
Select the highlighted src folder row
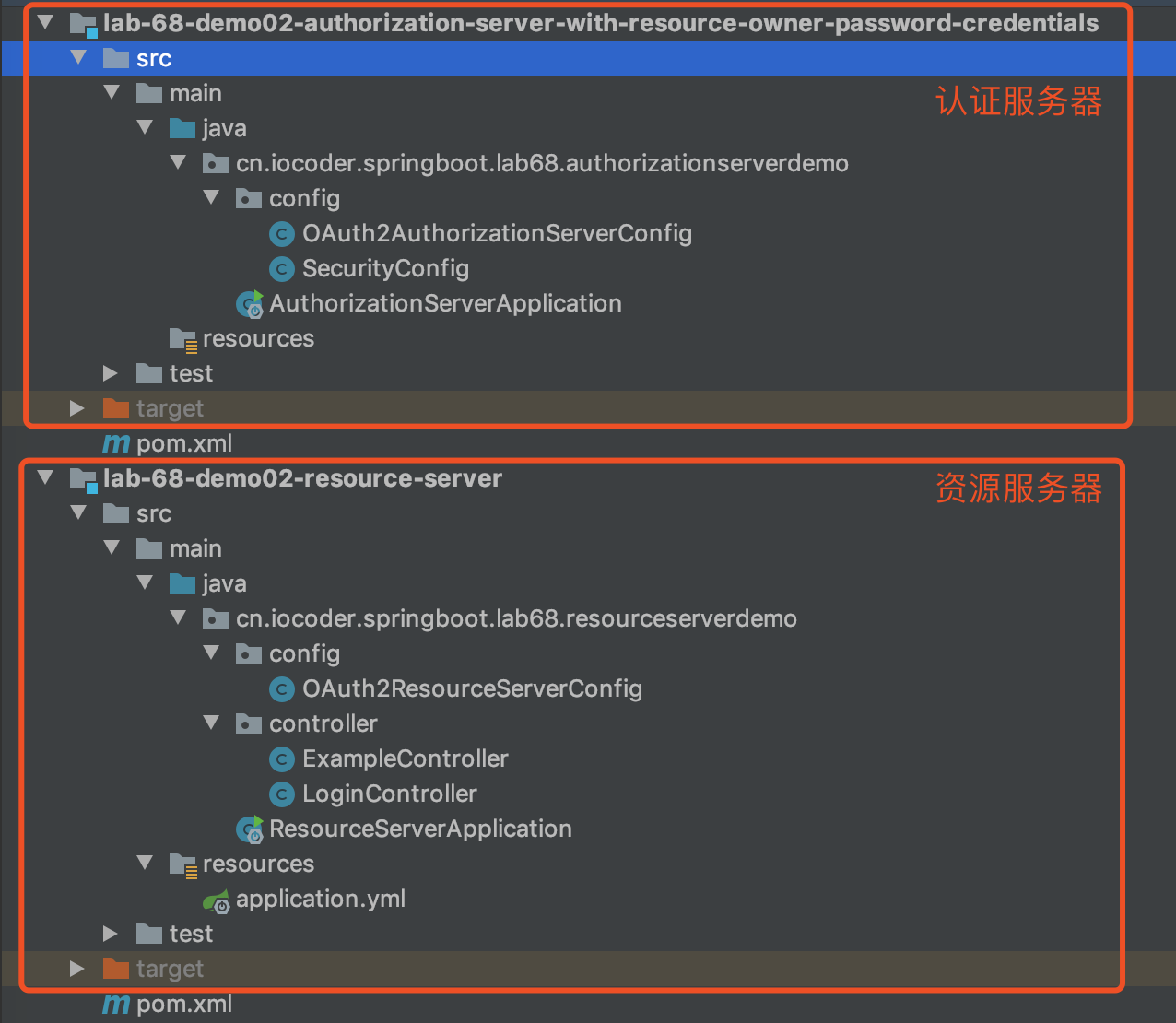point(153,59)
